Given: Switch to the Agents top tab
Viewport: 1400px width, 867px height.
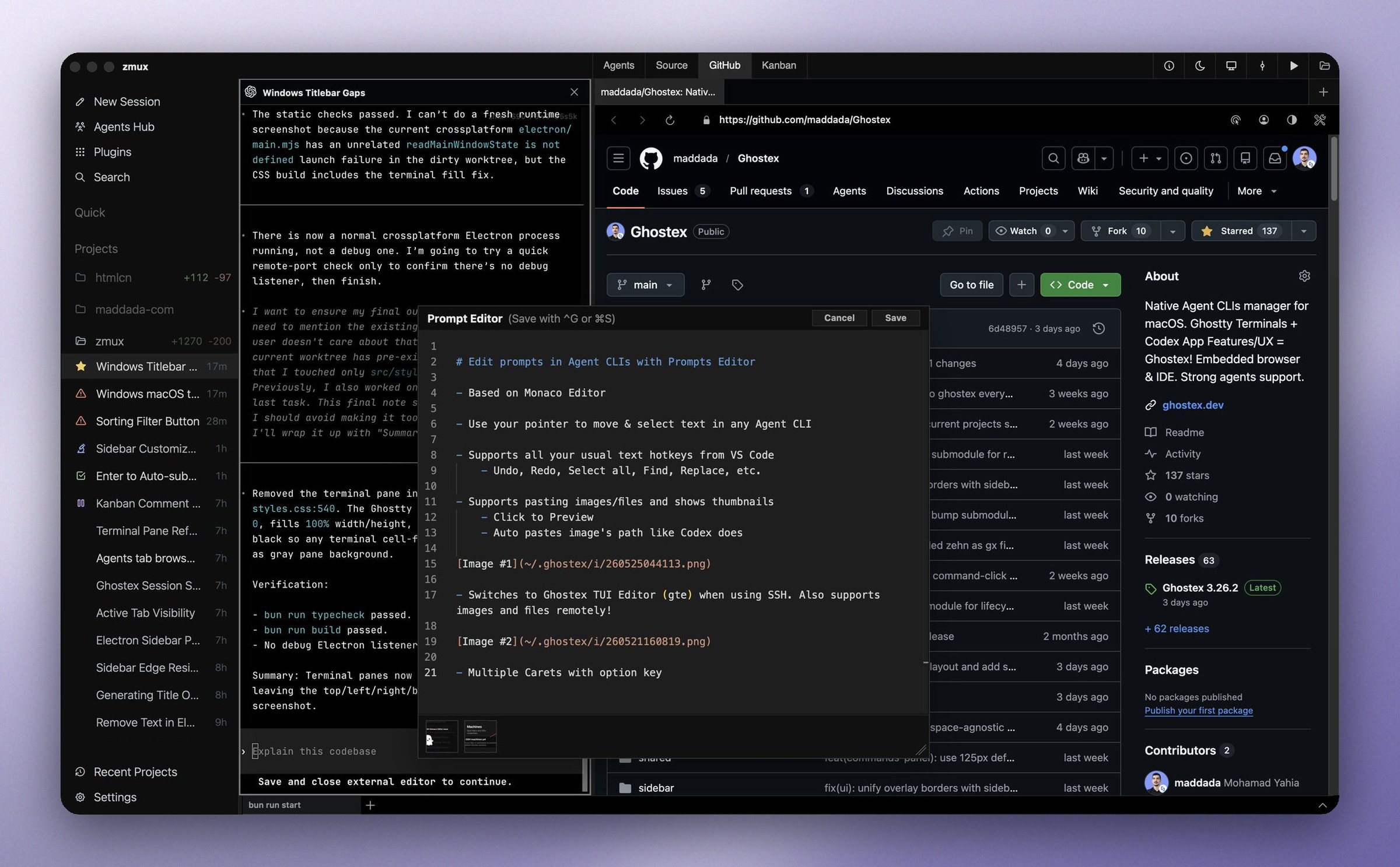Looking at the screenshot, I should [x=618, y=65].
